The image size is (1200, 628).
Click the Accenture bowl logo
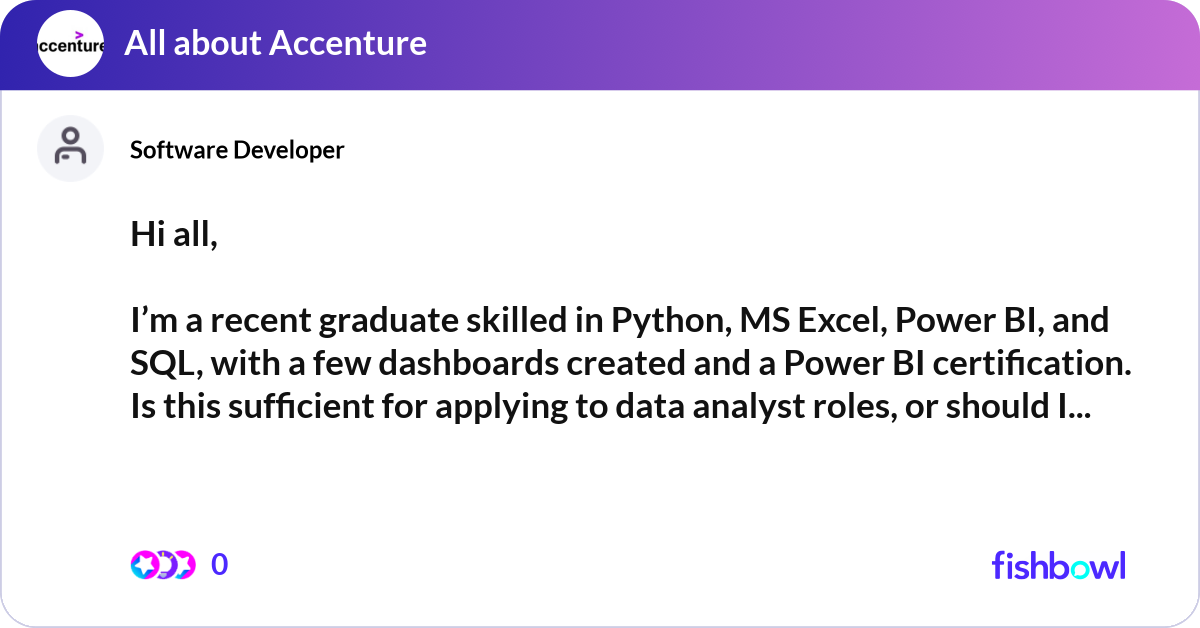click(x=70, y=44)
